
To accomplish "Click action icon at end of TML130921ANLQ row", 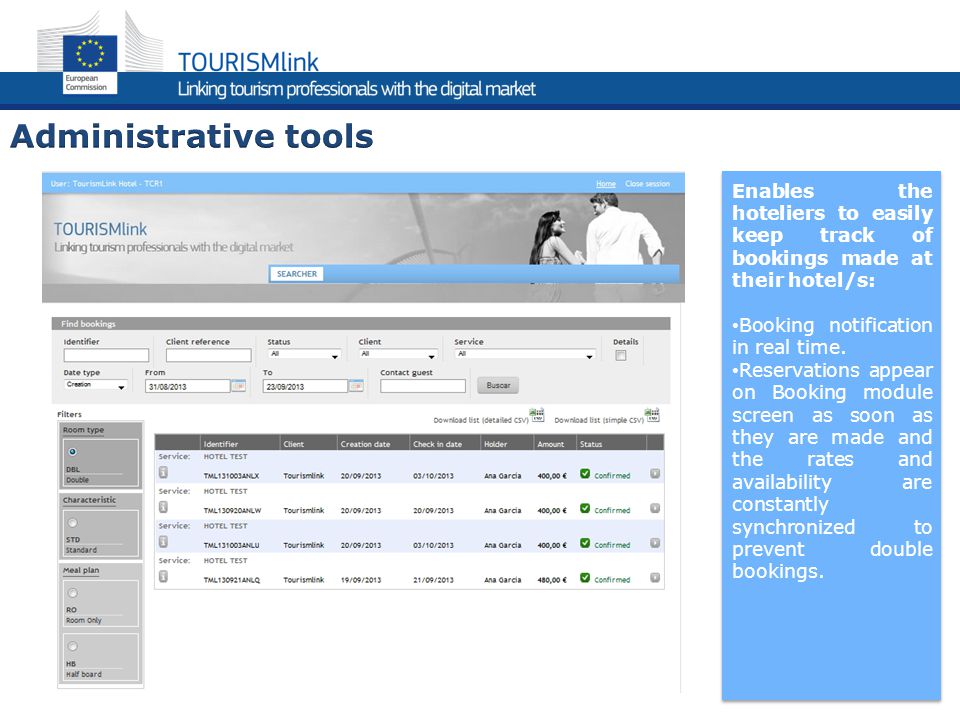I will [x=655, y=578].
